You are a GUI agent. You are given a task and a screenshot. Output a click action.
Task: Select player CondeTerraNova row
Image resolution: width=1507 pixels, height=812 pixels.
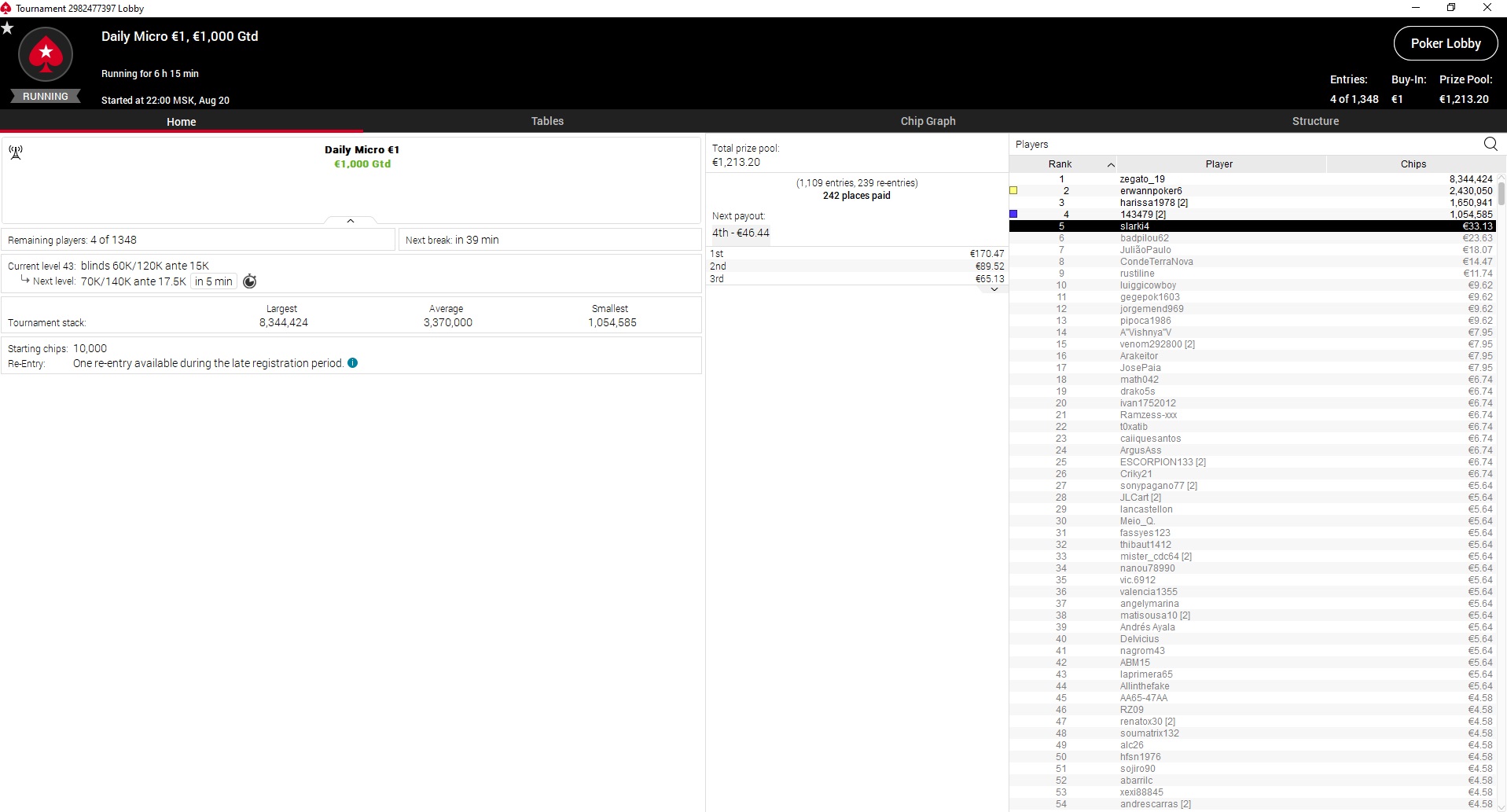point(1252,262)
